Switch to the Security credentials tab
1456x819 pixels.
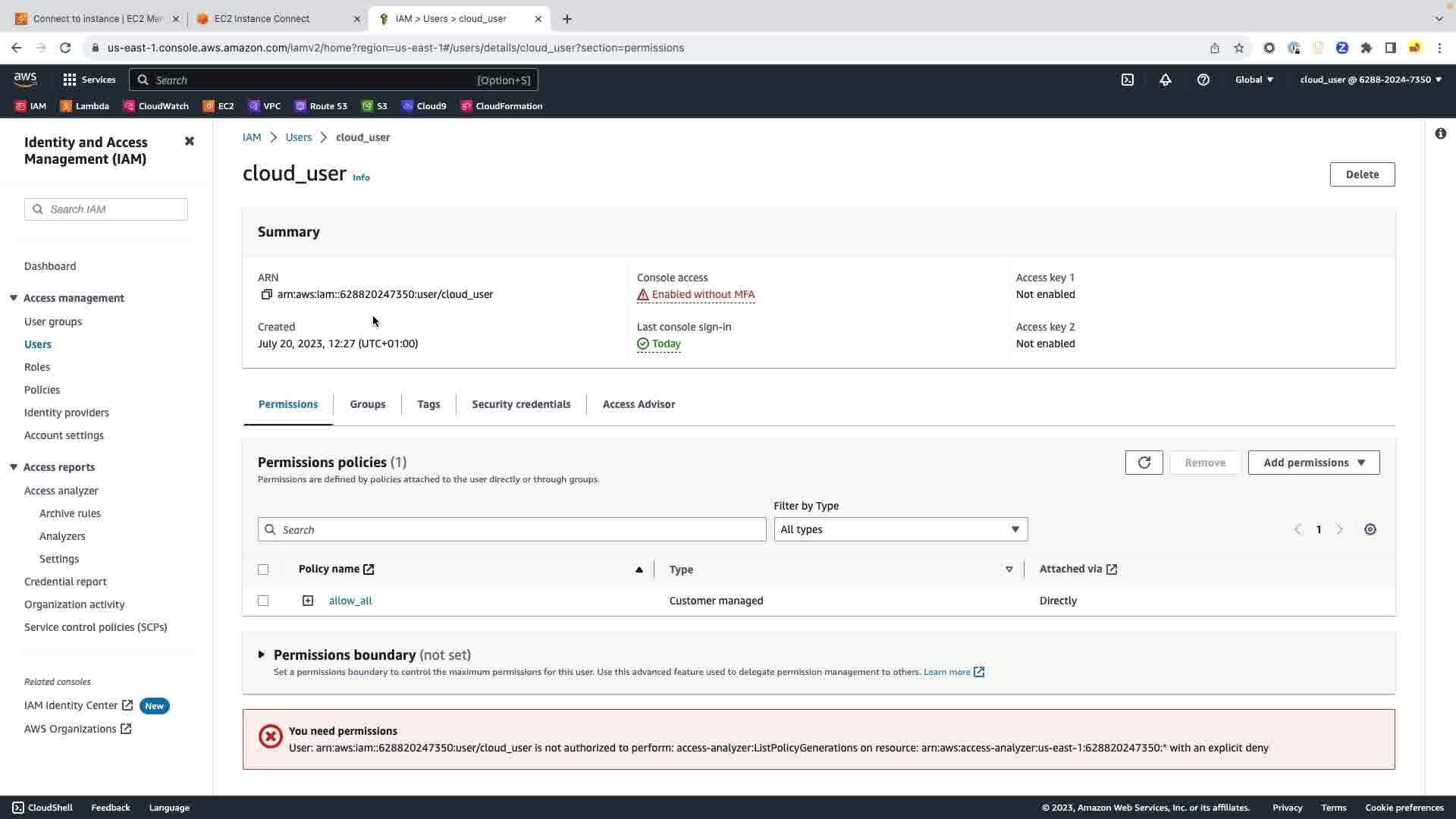coord(521,404)
